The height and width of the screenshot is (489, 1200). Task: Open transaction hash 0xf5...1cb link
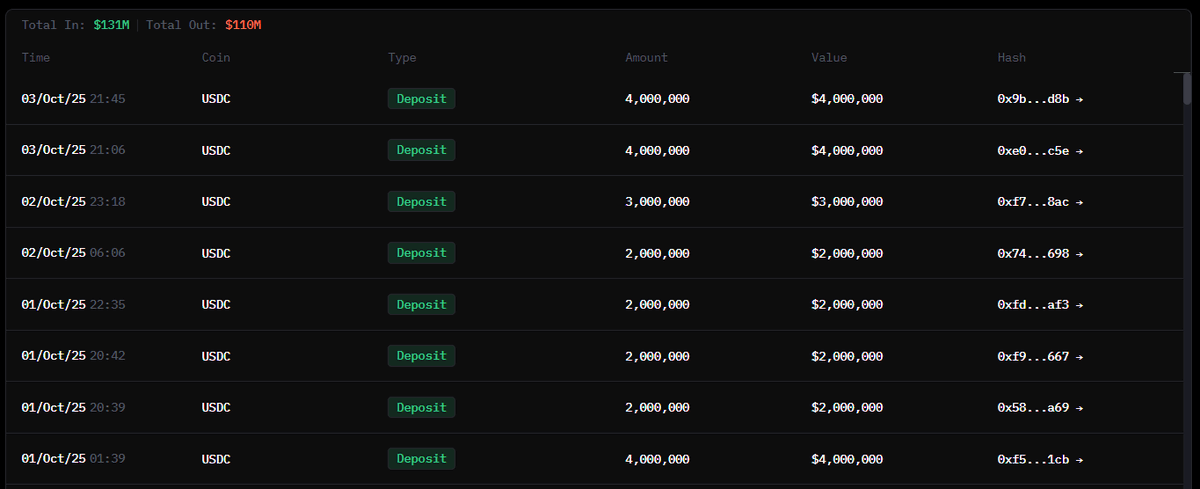(x=1040, y=459)
